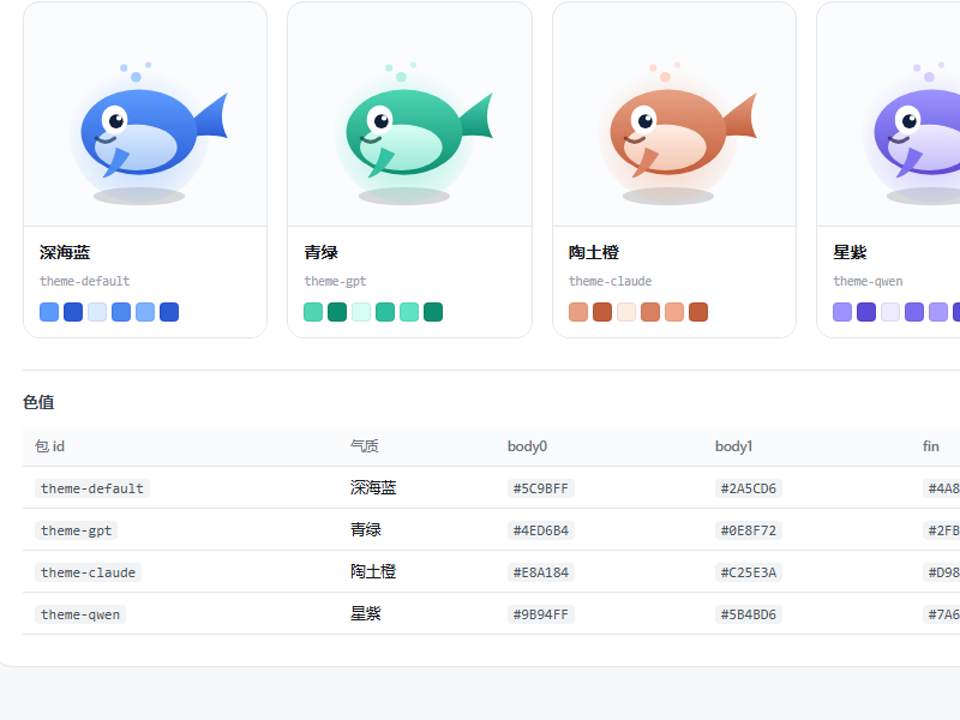Select the #2A5CD6 value
This screenshot has height=720, width=960.
(748, 489)
